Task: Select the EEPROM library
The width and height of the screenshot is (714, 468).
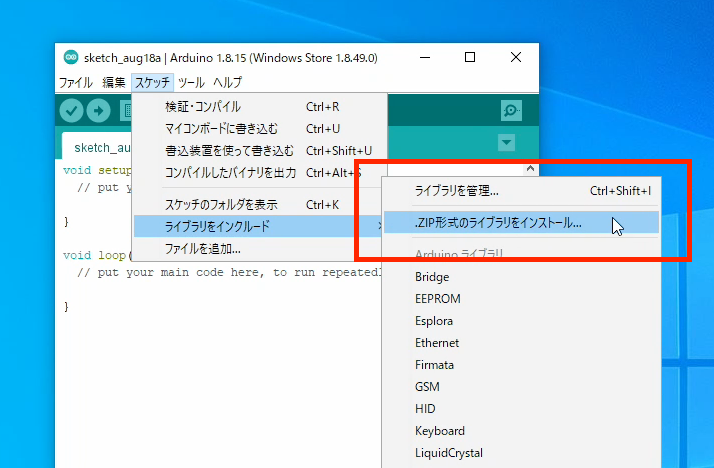Action: [x=521, y=299]
